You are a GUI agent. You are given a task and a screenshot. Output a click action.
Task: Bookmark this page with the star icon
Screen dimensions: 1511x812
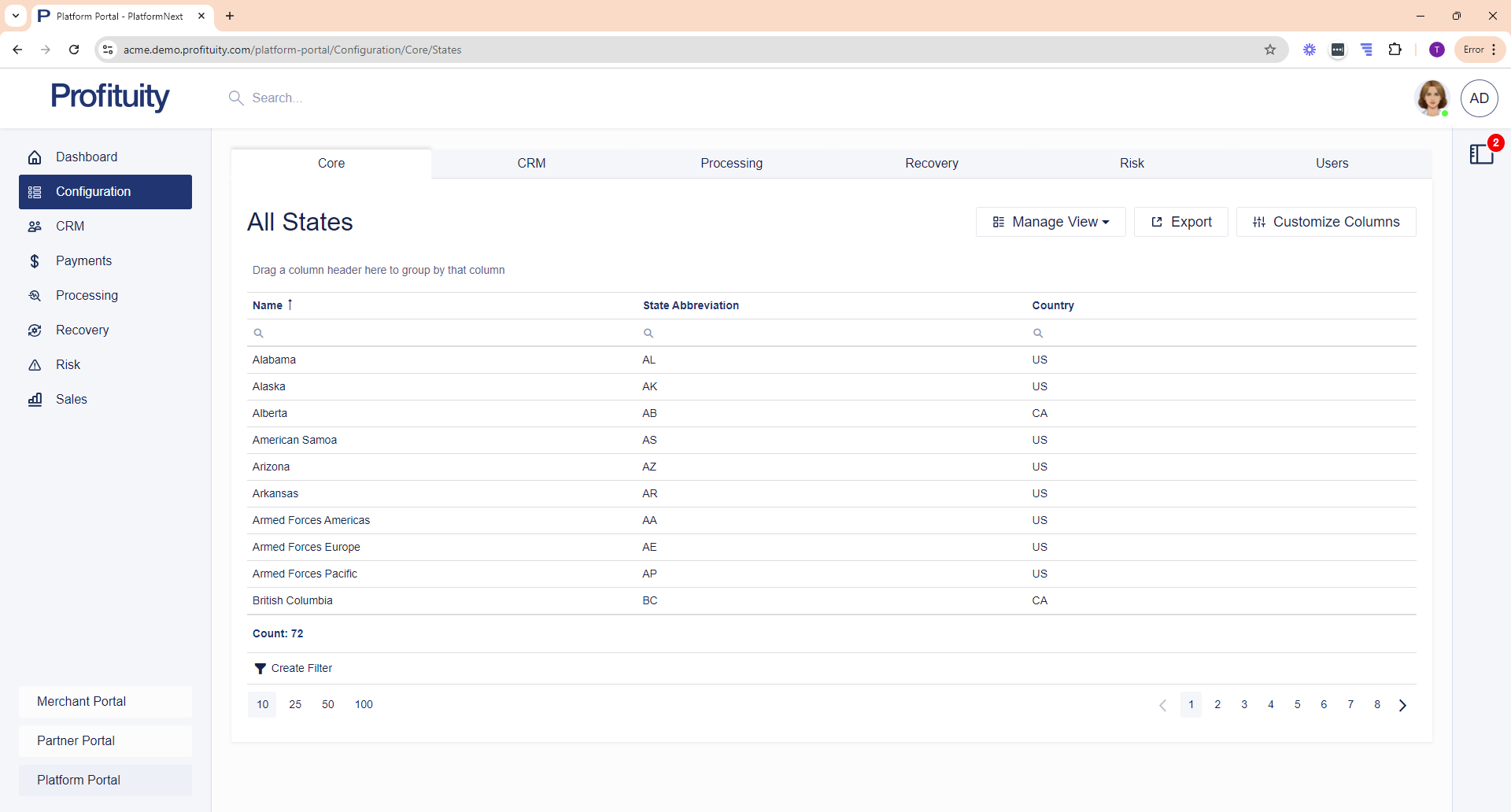1270,50
